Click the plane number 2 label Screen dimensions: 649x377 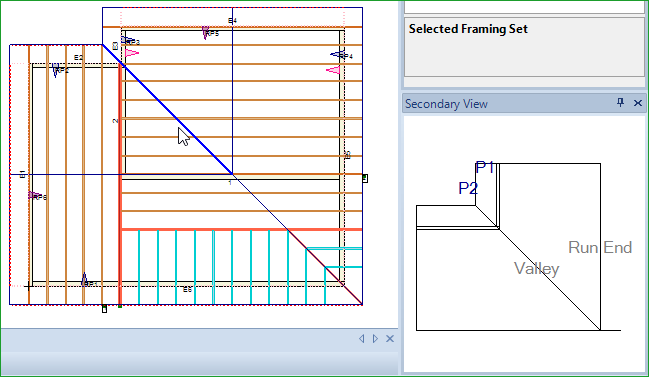pyautogui.click(x=115, y=121)
